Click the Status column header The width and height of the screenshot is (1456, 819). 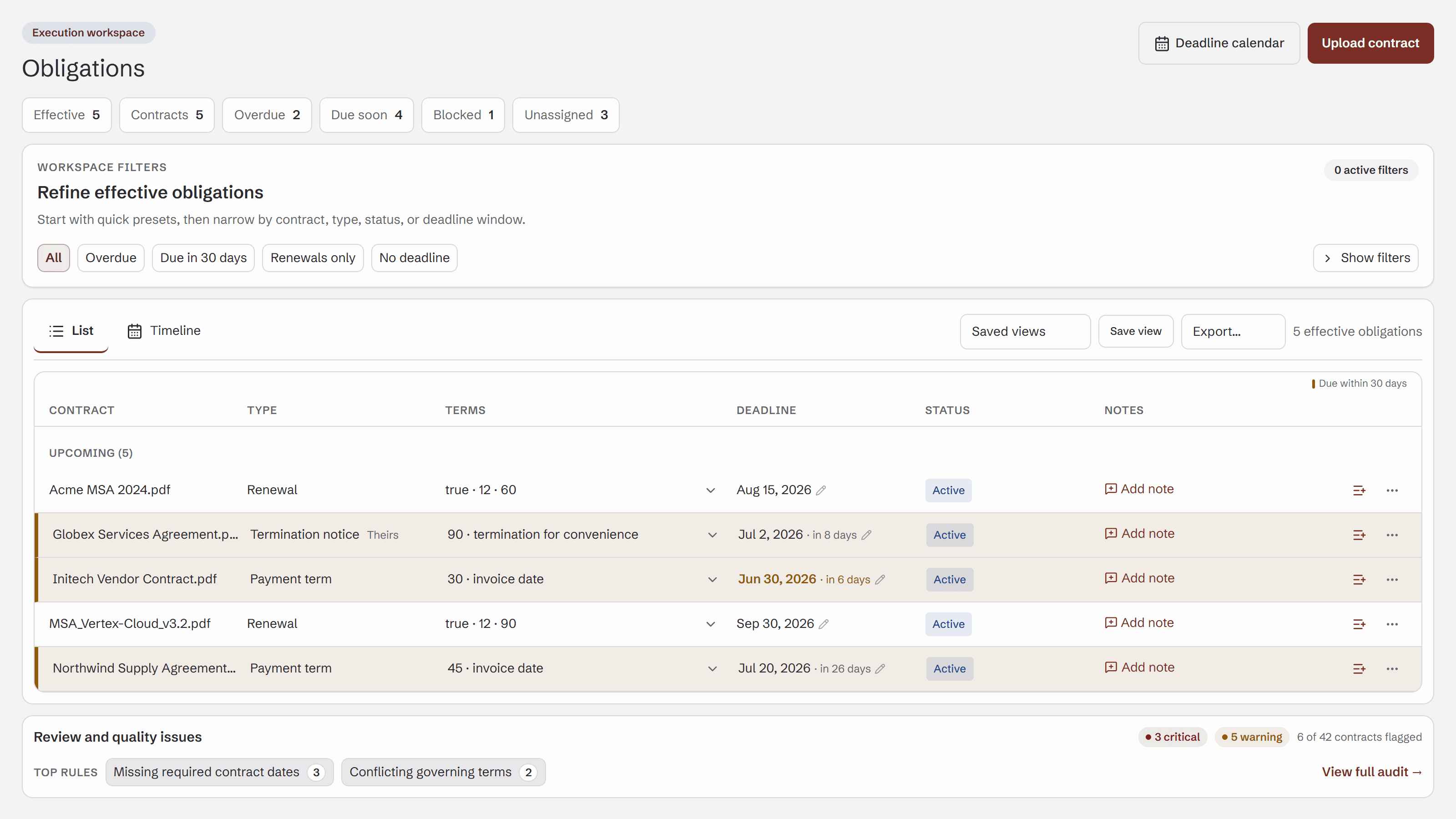tap(947, 410)
